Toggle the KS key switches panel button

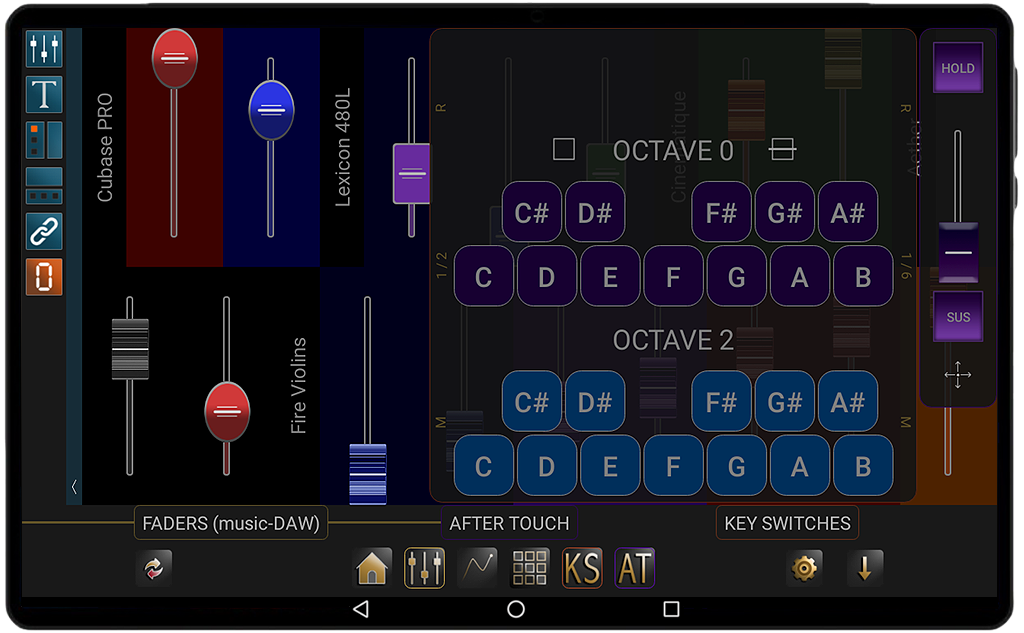pyautogui.click(x=582, y=568)
